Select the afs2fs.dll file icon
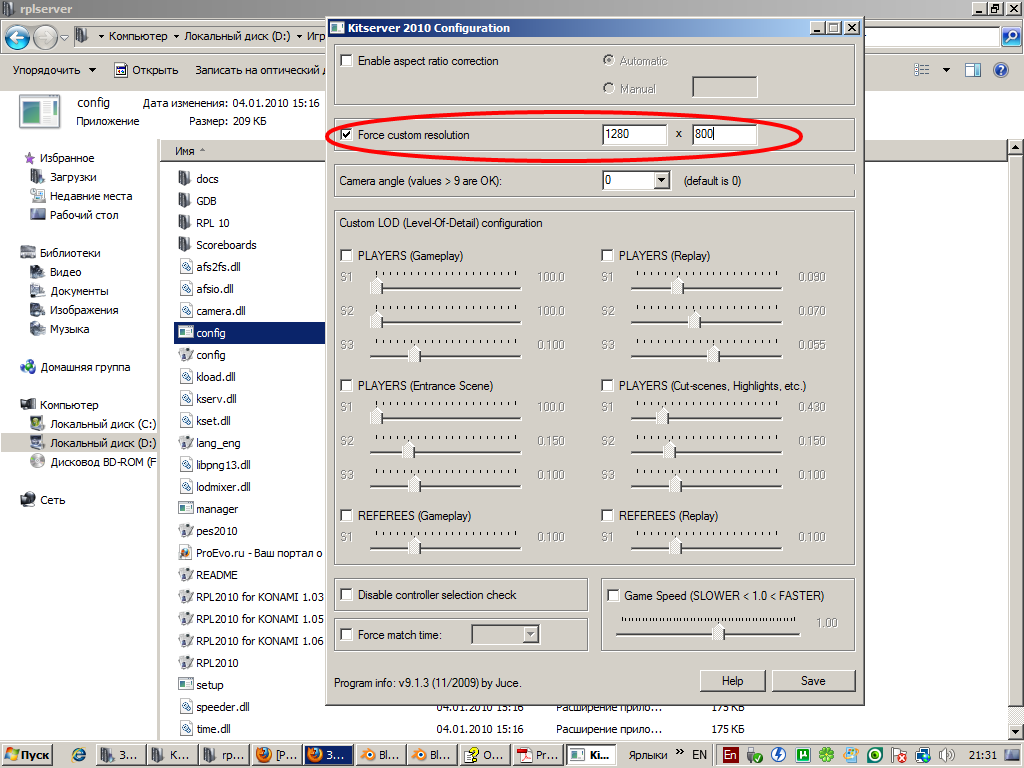 click(186, 266)
